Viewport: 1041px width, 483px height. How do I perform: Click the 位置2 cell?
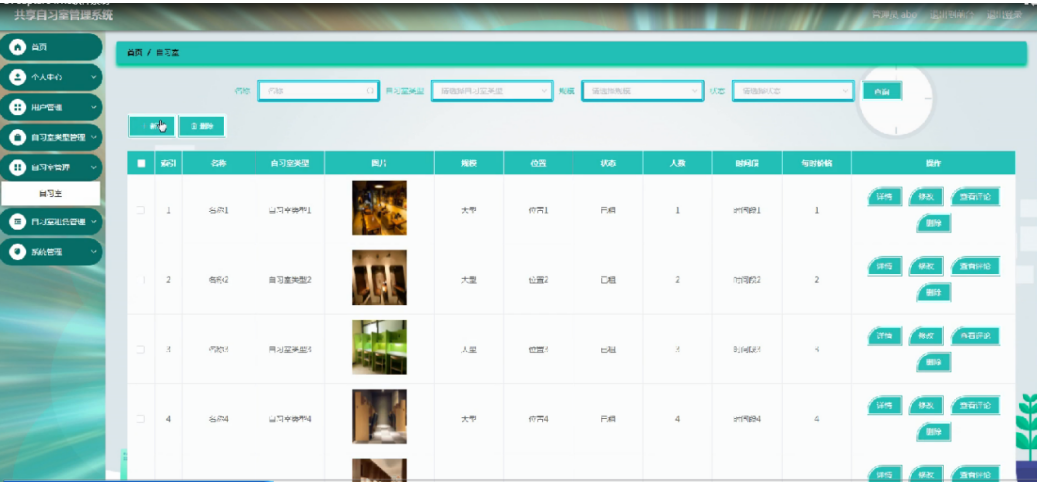point(538,280)
